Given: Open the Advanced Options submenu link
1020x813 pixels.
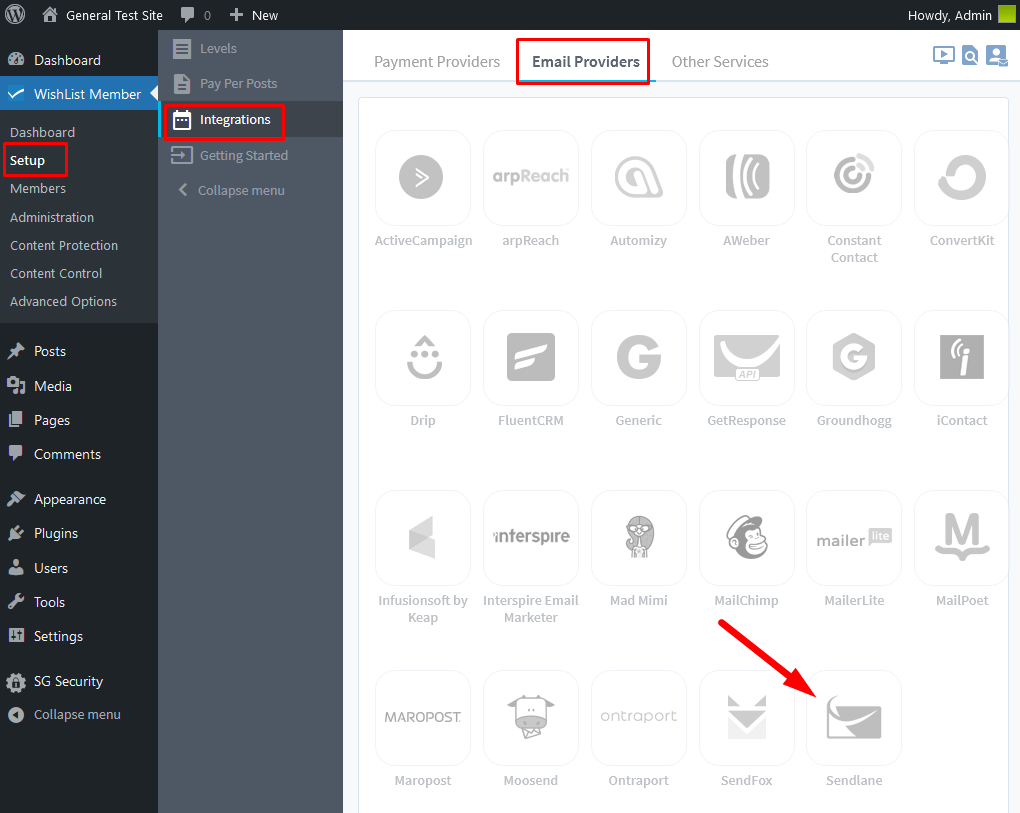Looking at the screenshot, I should tap(63, 301).
